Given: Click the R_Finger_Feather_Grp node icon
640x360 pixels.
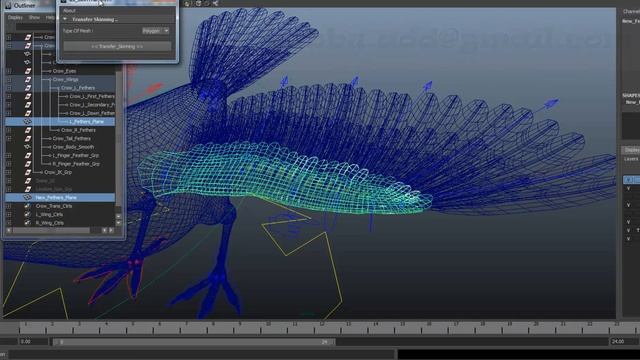Looking at the screenshot, I should point(28,164).
